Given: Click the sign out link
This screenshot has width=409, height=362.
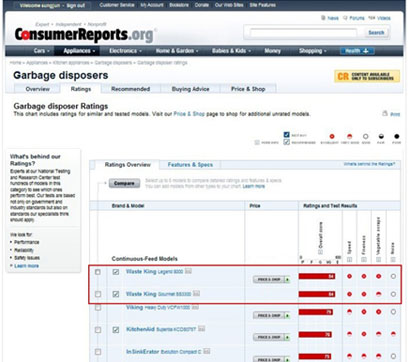Looking at the screenshot, I should tap(76, 6).
